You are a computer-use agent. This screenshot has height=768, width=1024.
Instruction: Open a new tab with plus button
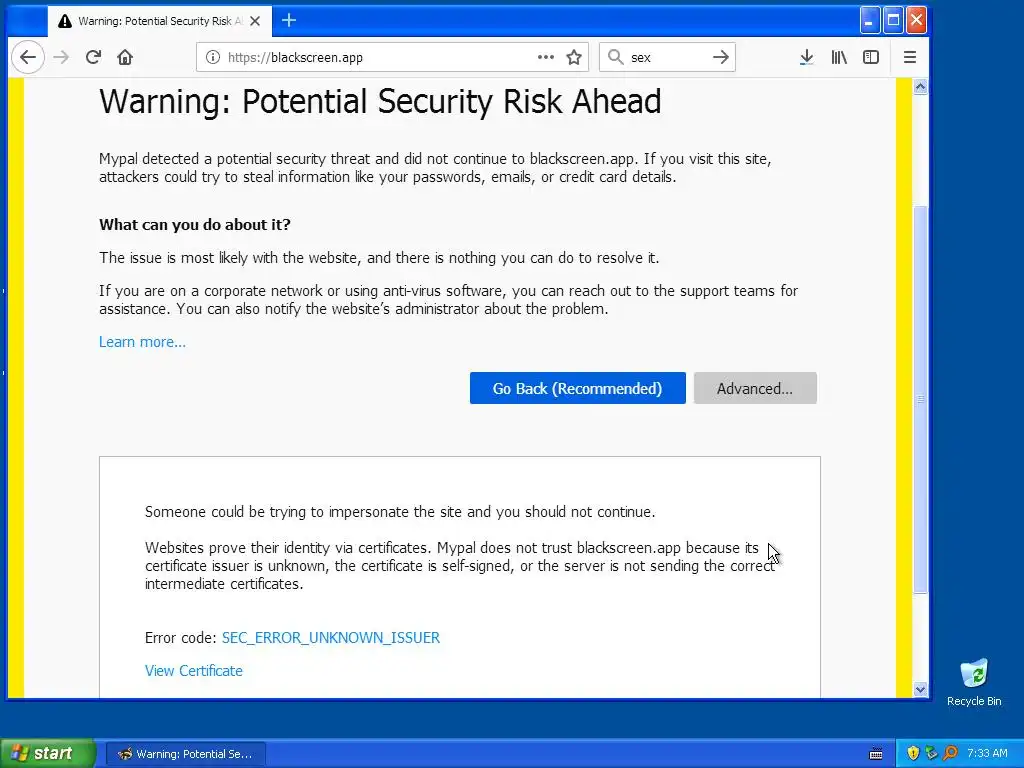(x=289, y=21)
